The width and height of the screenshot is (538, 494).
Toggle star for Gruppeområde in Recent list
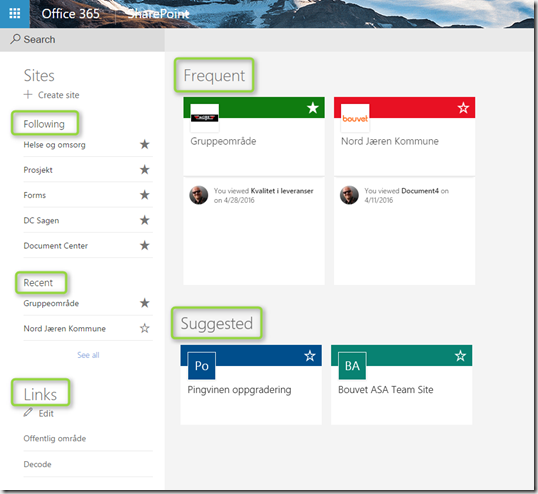[x=145, y=303]
